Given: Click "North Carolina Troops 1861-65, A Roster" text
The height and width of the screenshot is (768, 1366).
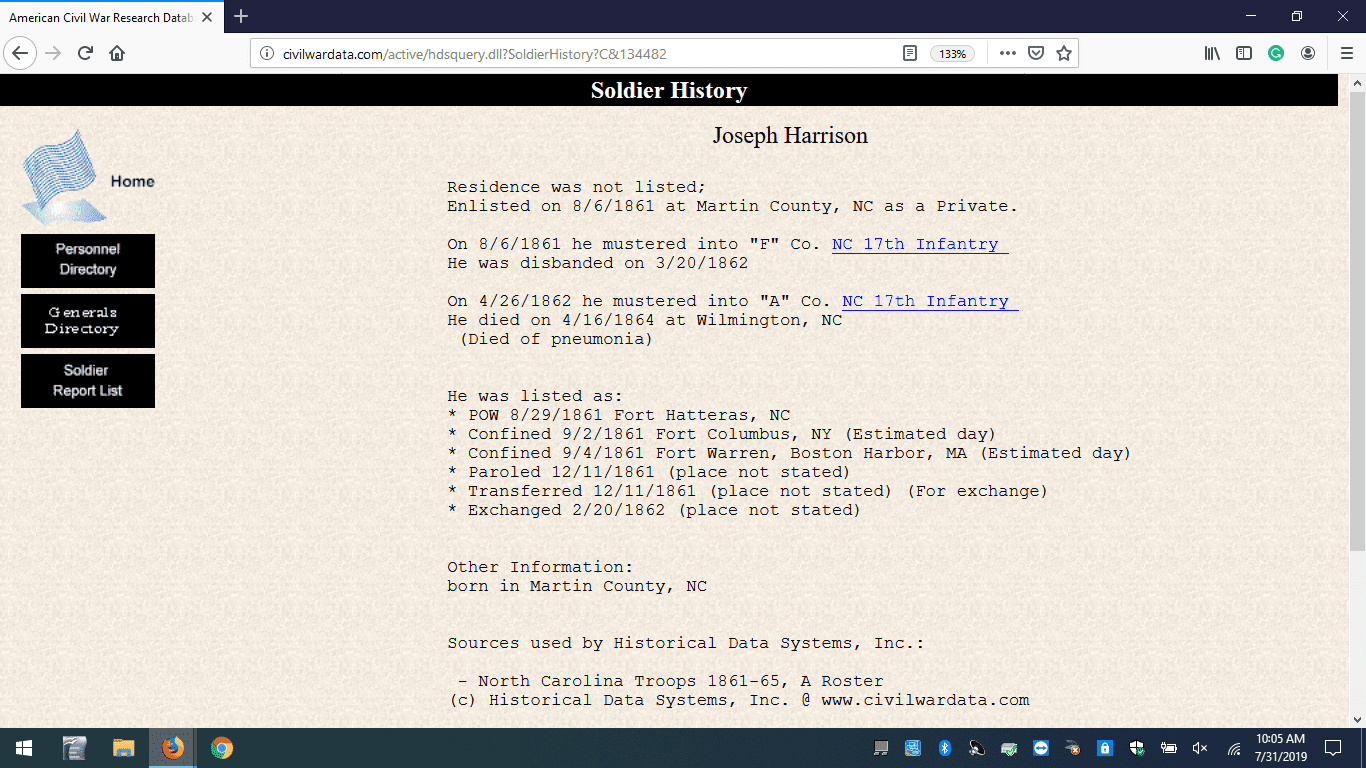Looking at the screenshot, I should [680, 681].
